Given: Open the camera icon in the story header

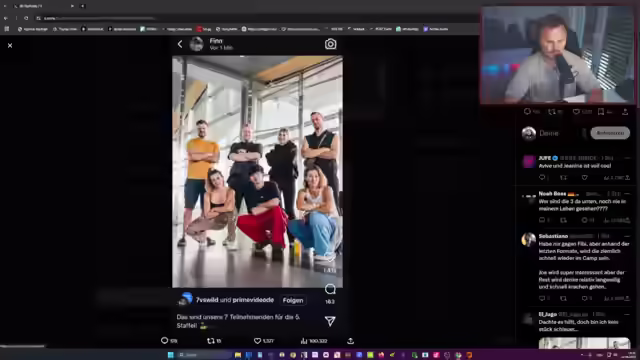Looking at the screenshot, I should (x=330, y=44).
